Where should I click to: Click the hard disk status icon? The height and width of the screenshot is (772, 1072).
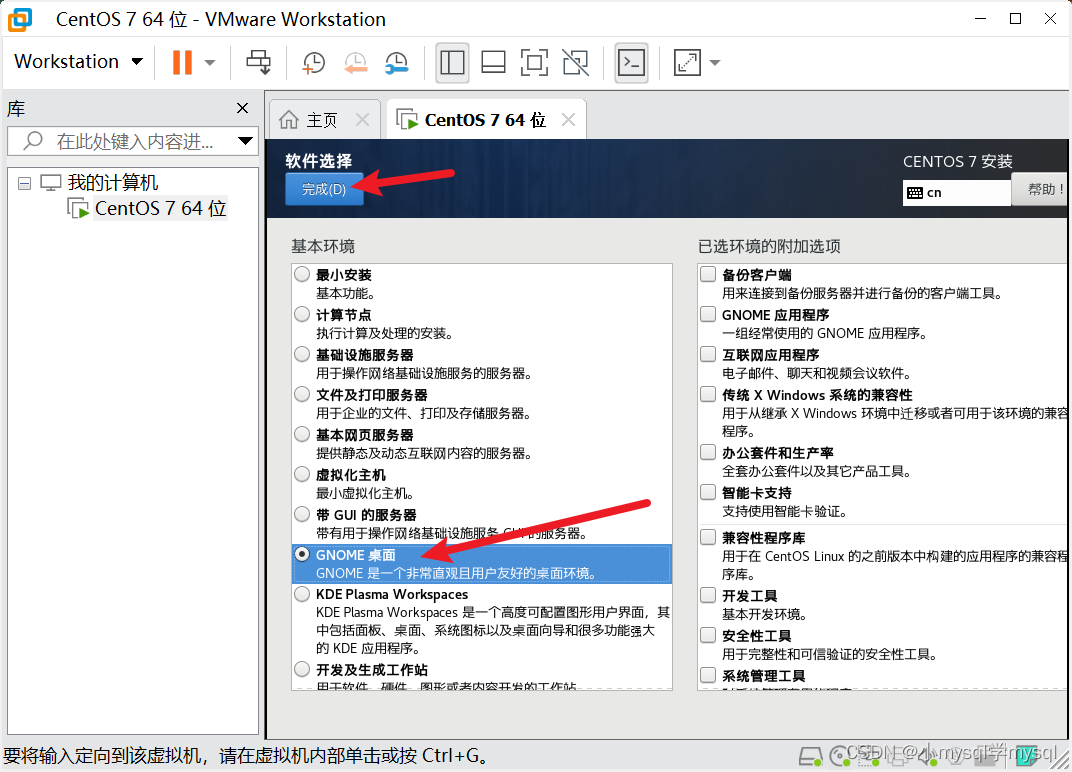pos(810,757)
